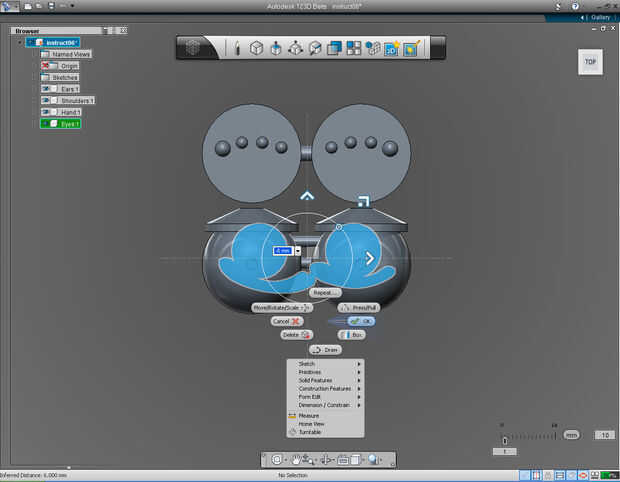Click Draw in the marking menu
The image size is (620, 482).
pyautogui.click(x=325, y=350)
